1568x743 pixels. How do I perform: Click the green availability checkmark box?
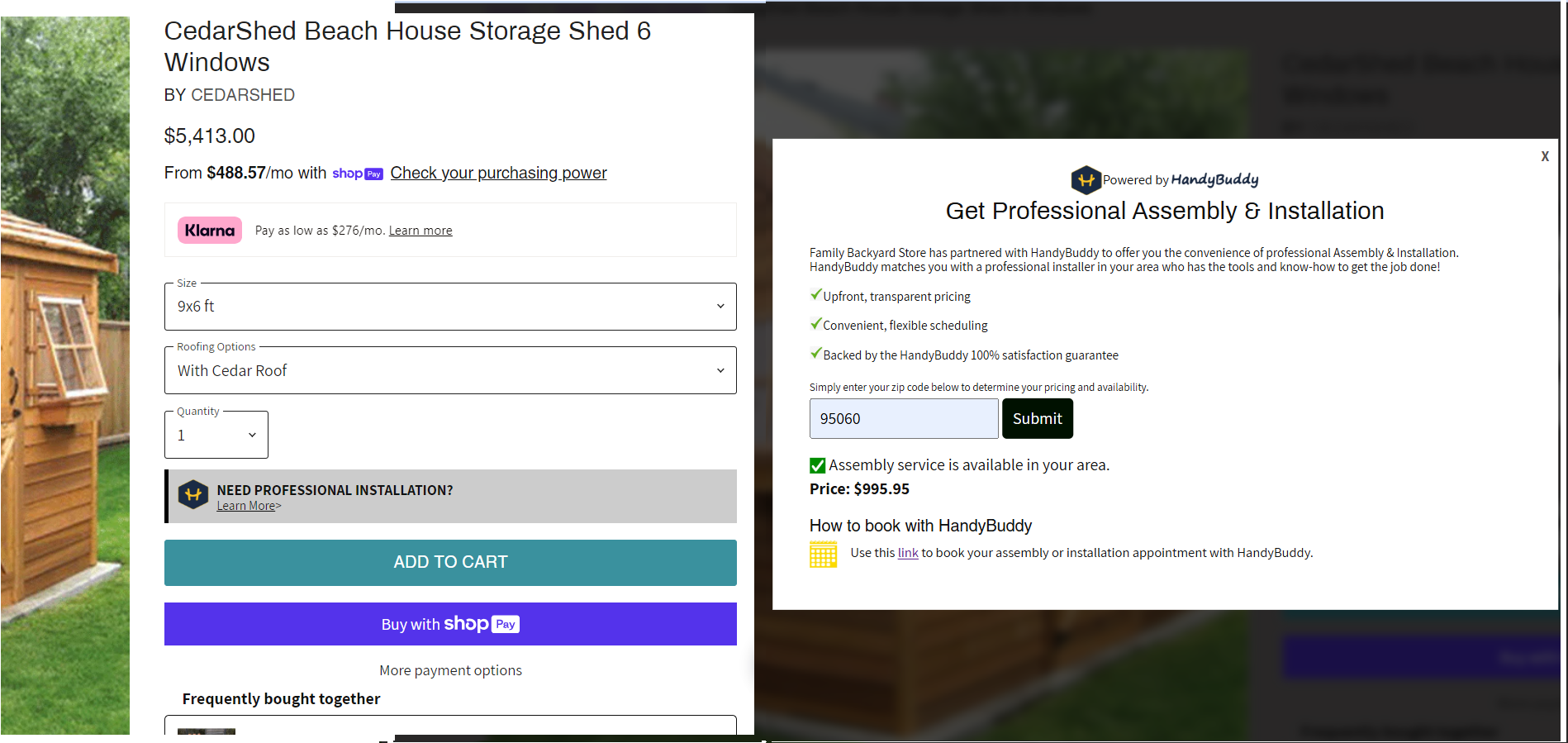818,465
